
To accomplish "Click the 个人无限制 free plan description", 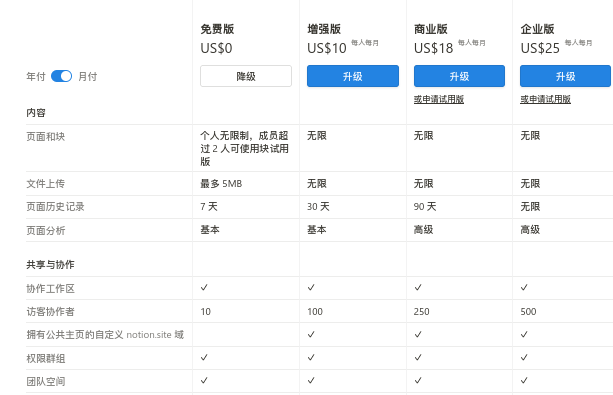I will [x=244, y=149].
